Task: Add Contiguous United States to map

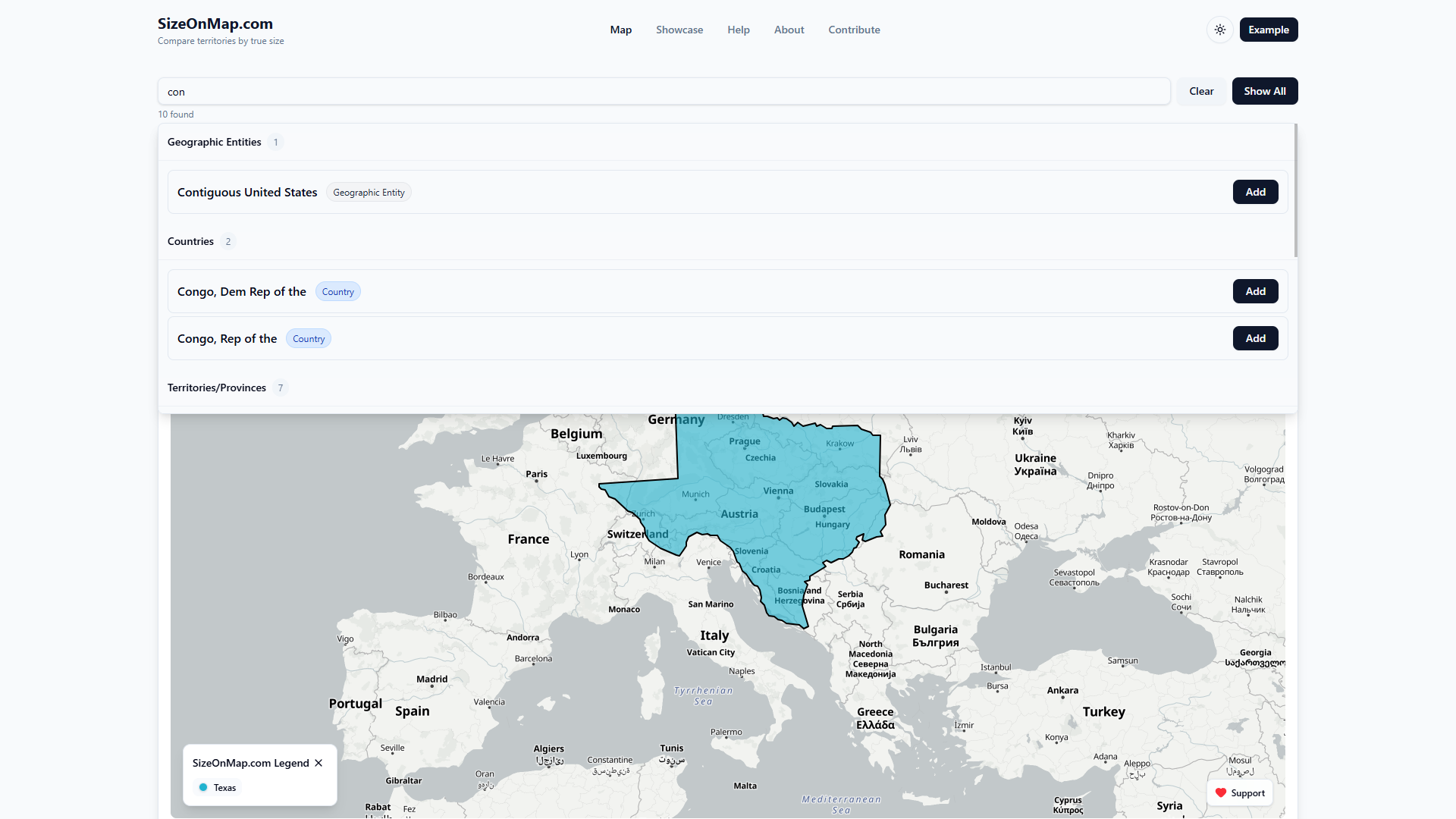Action: click(x=1255, y=192)
